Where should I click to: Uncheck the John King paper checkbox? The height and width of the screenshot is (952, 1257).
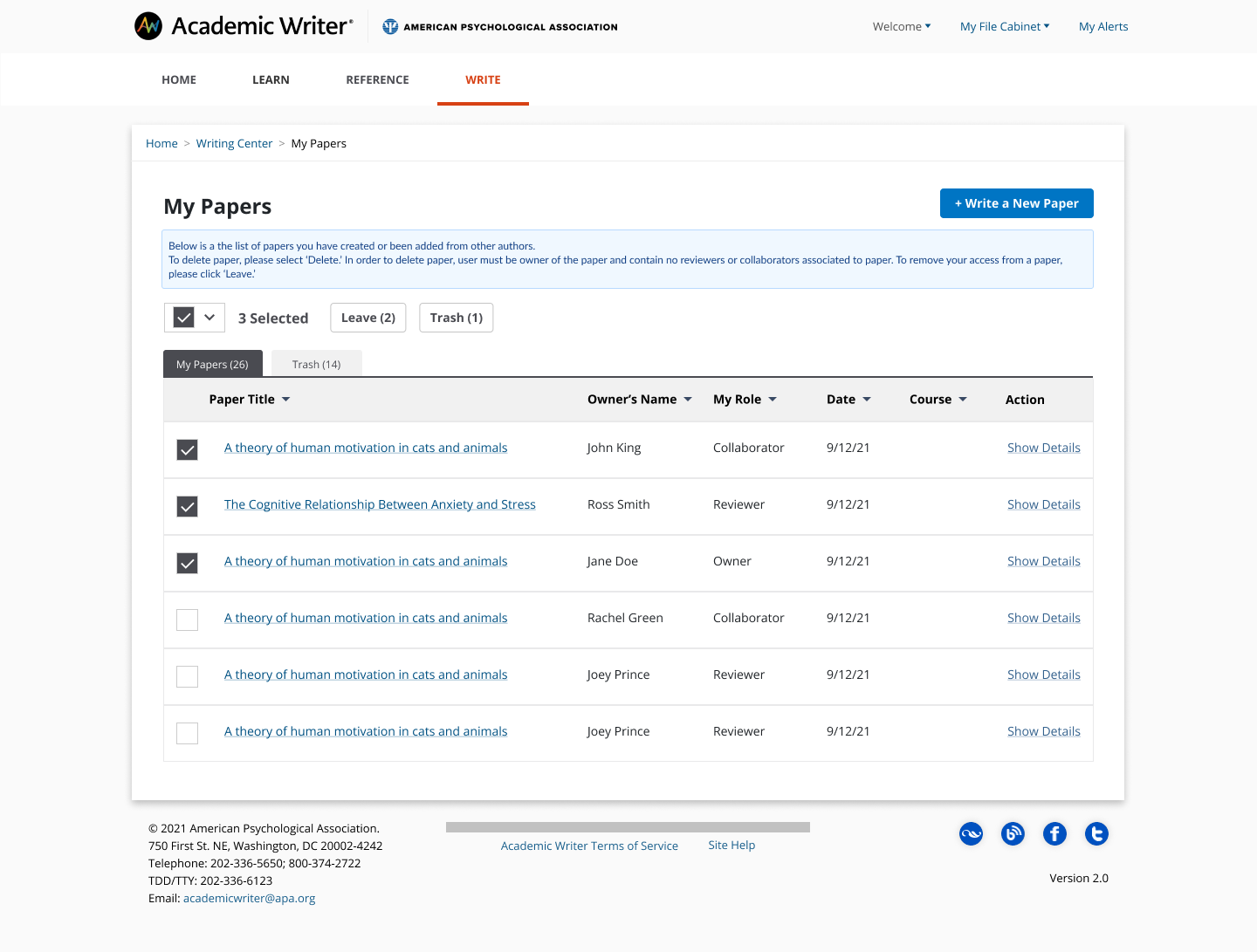(188, 449)
